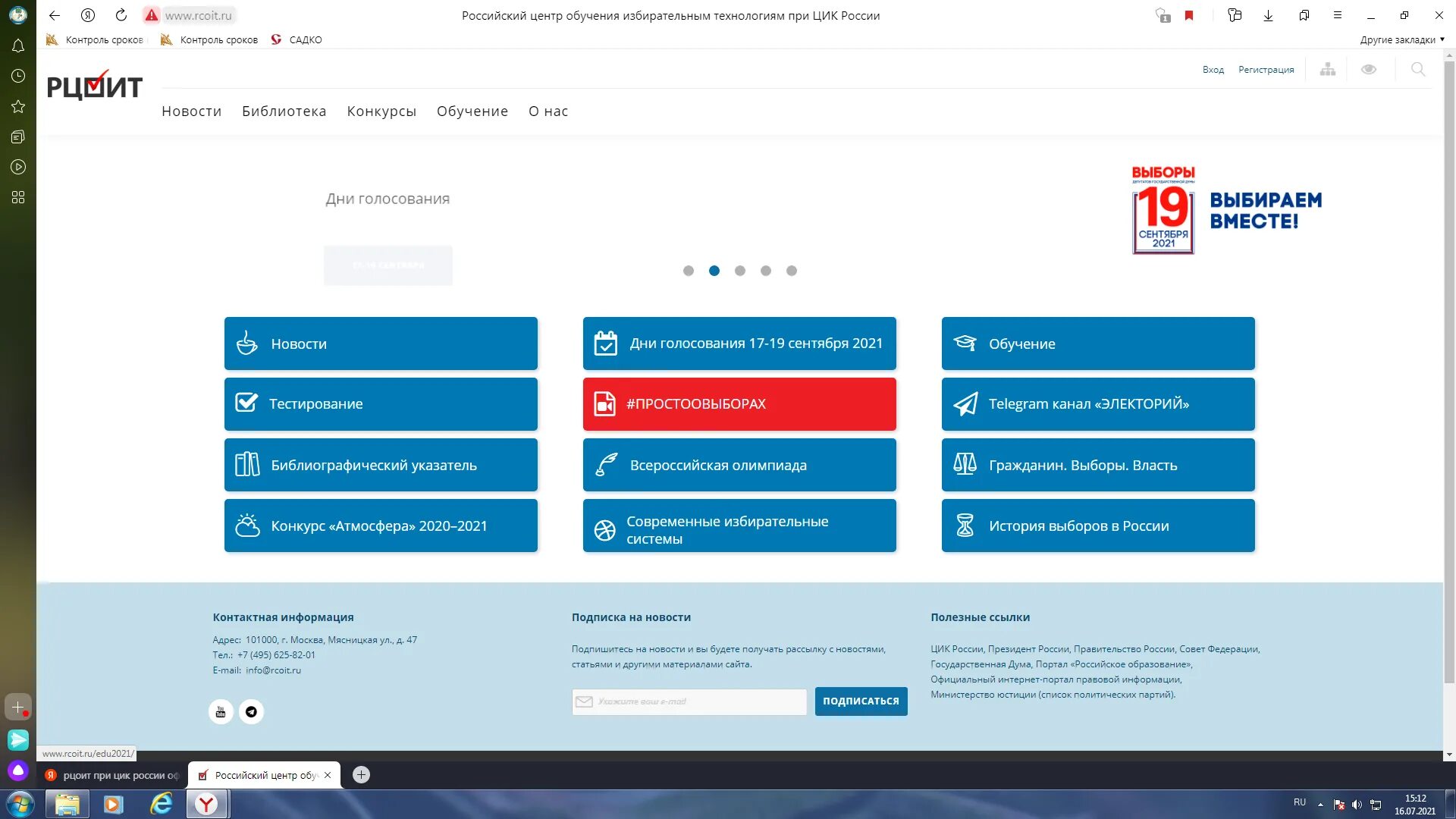Expand the Другие закладки bookmarks dropdown
This screenshot has width=1456, height=819.
(x=1402, y=39)
